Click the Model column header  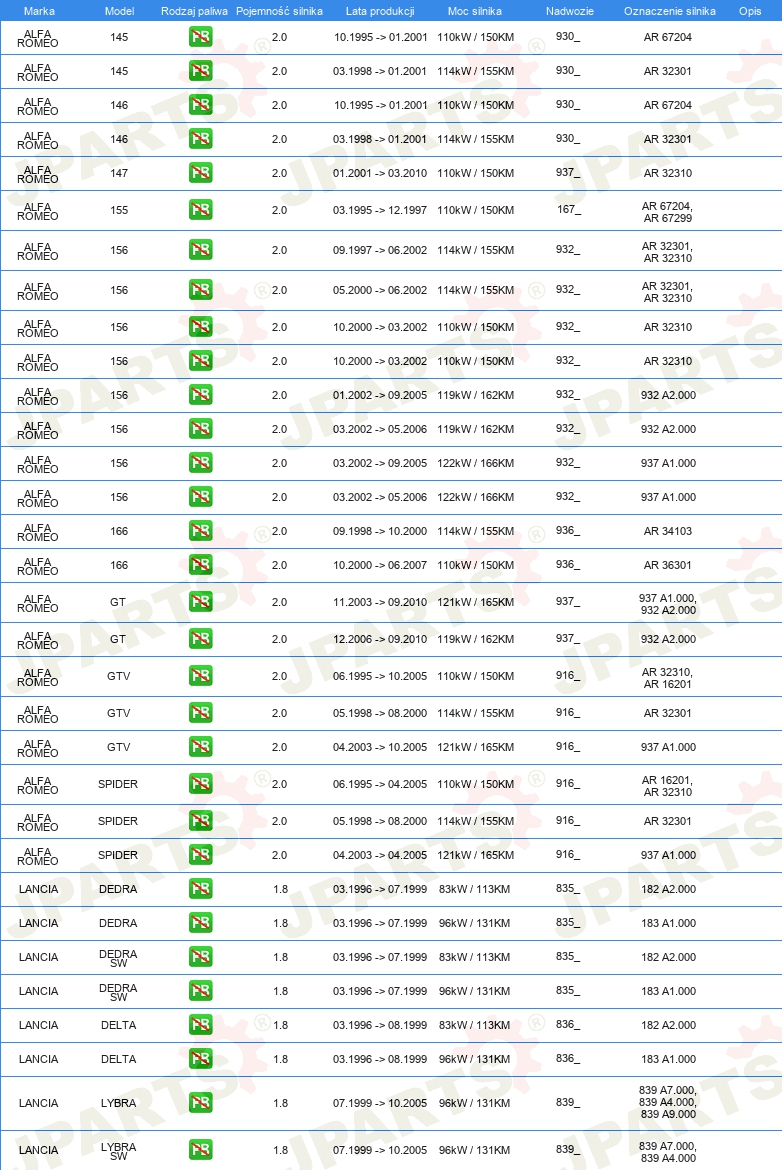119,11
